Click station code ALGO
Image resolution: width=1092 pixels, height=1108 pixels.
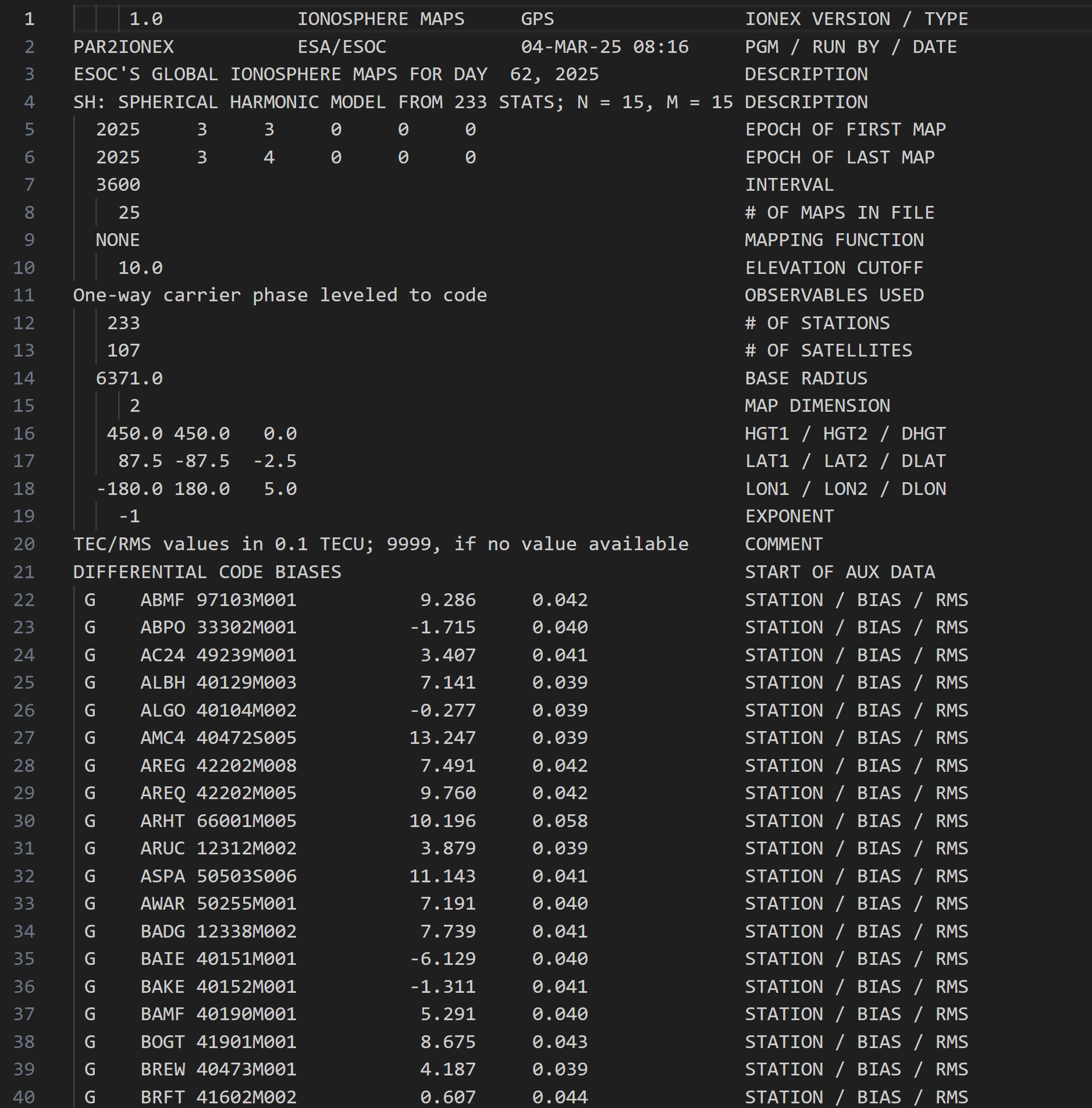(x=162, y=710)
